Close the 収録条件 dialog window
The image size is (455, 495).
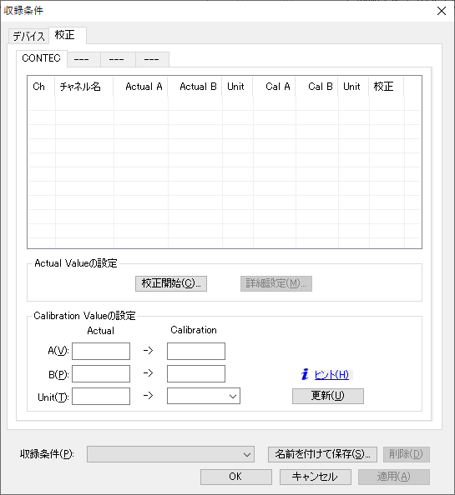[x=442, y=11]
